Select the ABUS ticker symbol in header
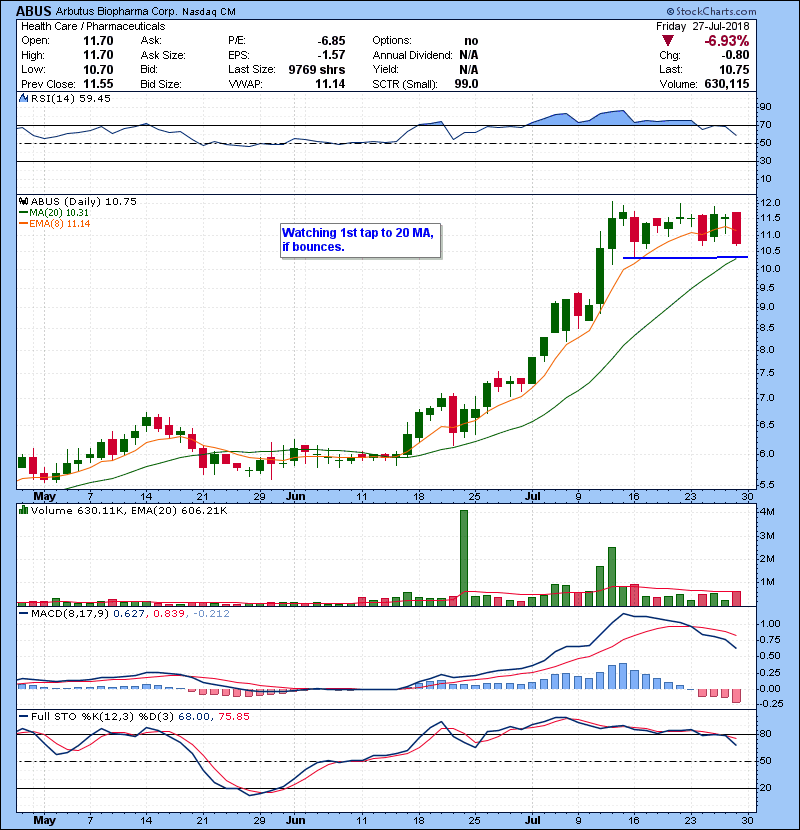This screenshot has width=800, height=830. click(34, 11)
